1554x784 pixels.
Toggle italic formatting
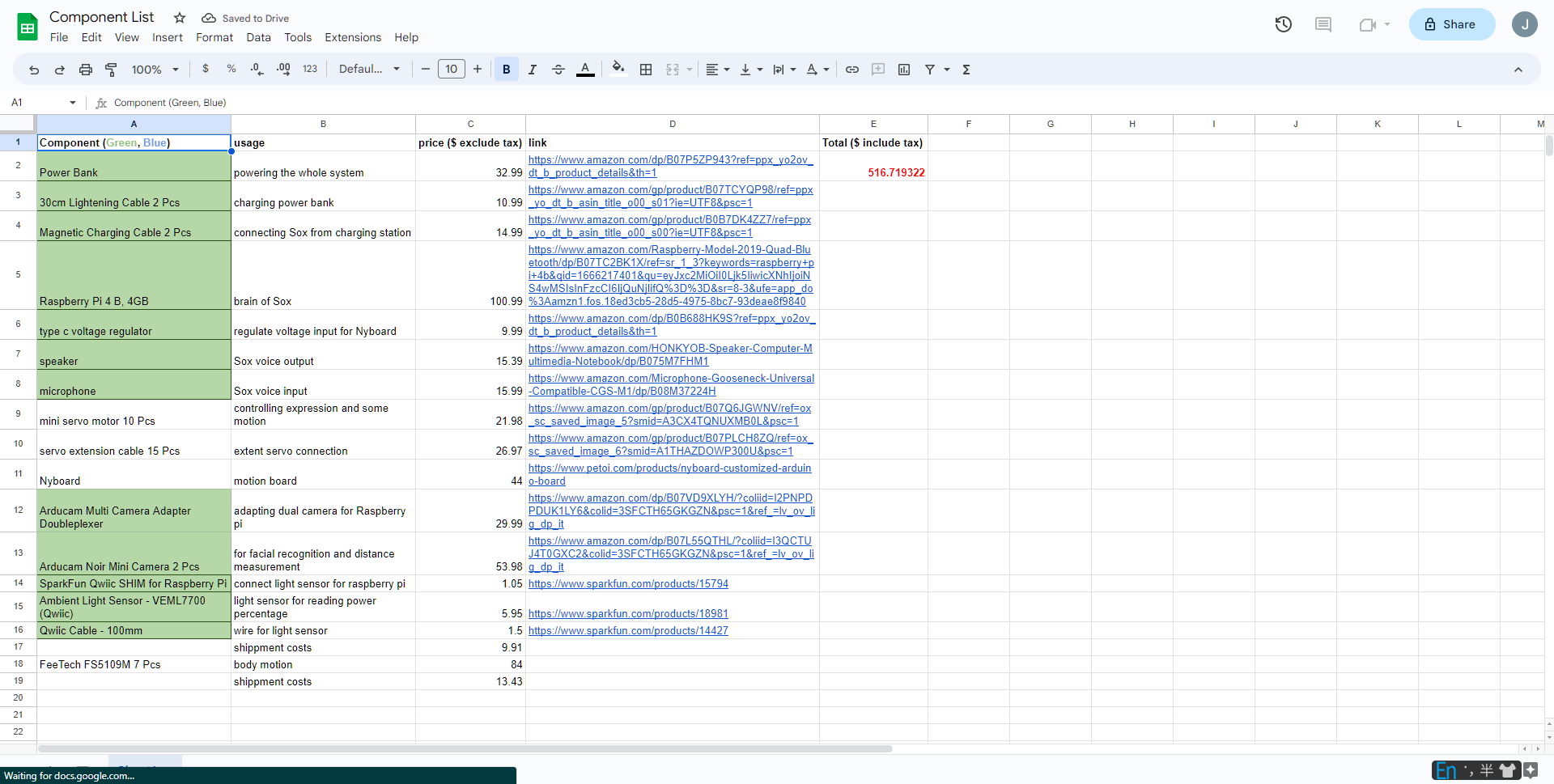click(x=533, y=70)
